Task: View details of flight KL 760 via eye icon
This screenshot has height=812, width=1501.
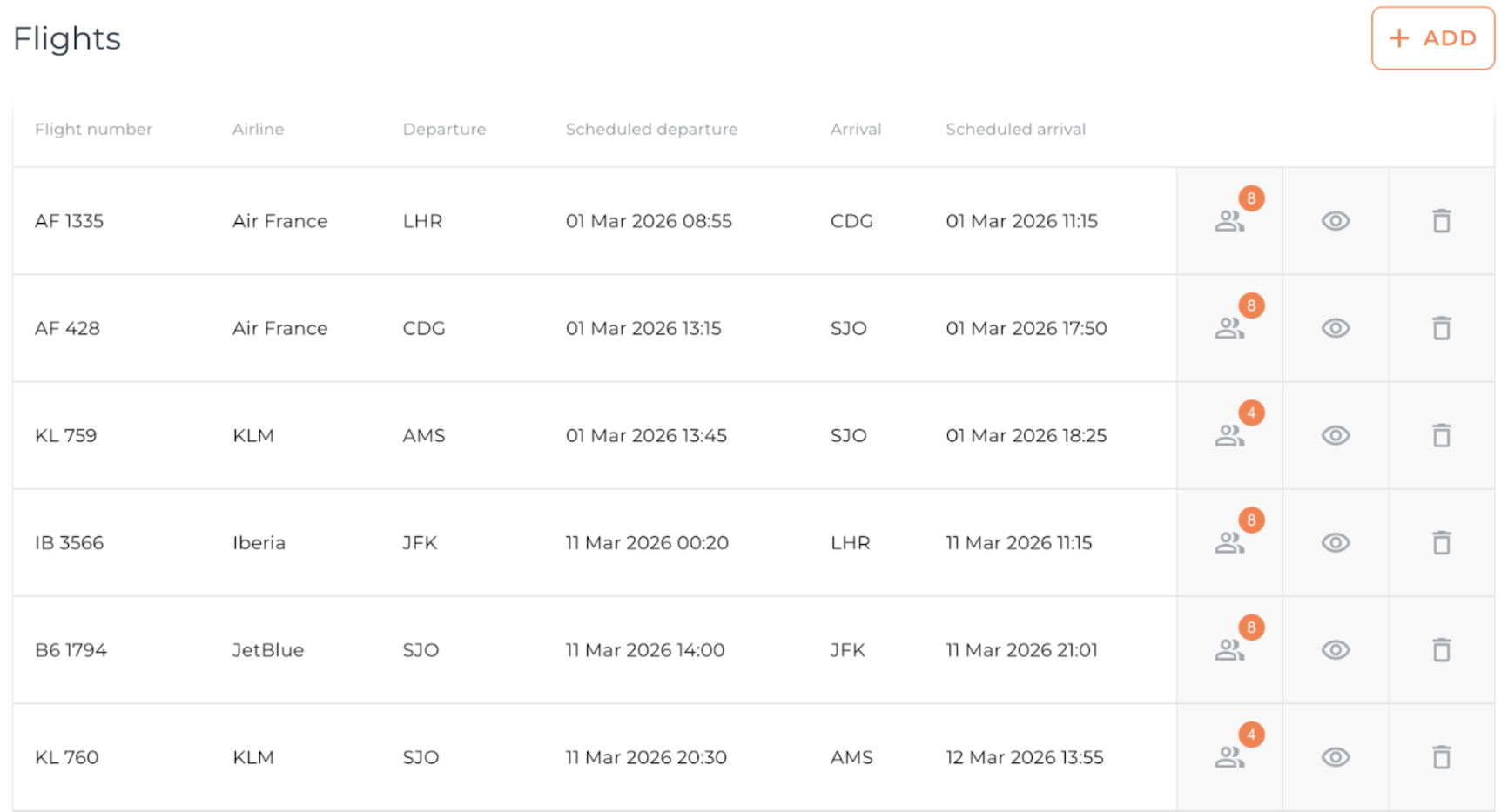Action: click(1335, 757)
